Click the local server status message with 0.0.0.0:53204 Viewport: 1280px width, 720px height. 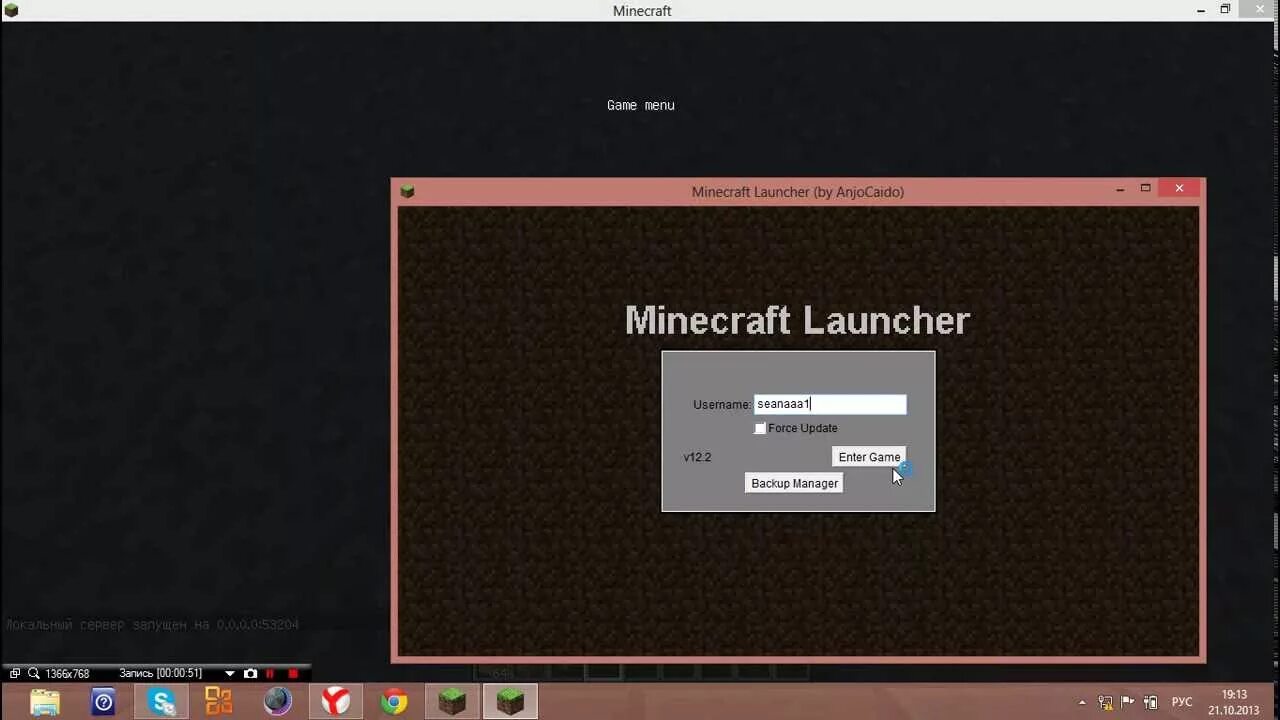tap(152, 625)
